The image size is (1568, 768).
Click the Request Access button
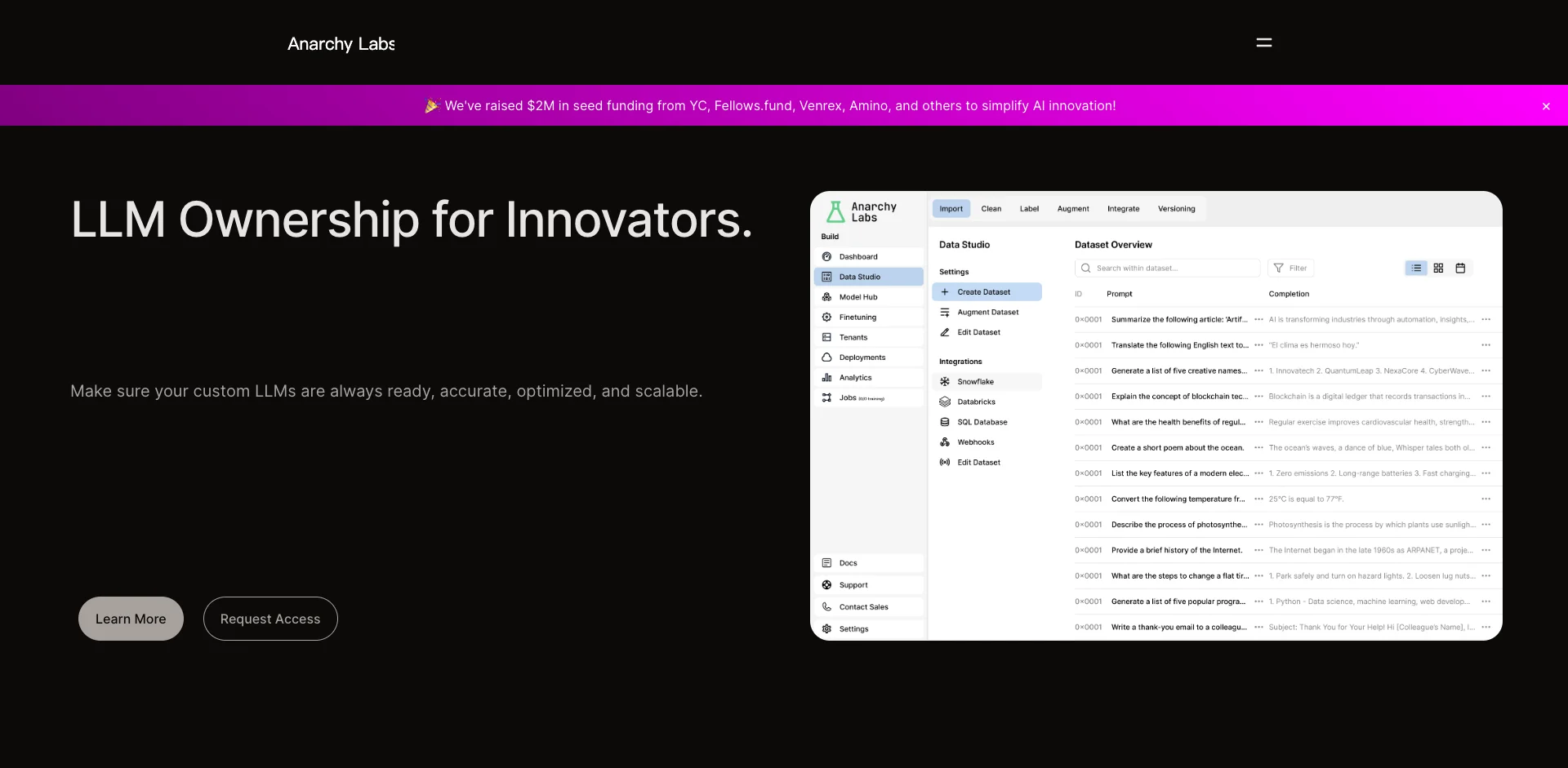coord(270,619)
